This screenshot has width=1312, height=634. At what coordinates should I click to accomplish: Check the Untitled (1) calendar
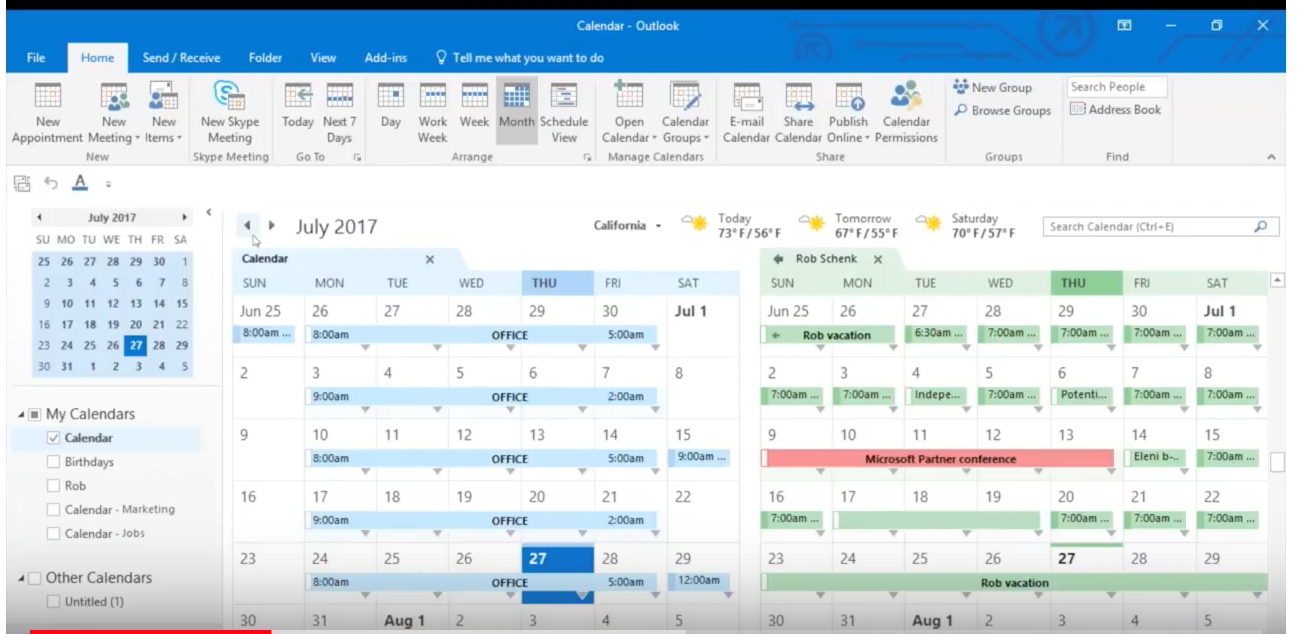pyautogui.click(x=54, y=602)
